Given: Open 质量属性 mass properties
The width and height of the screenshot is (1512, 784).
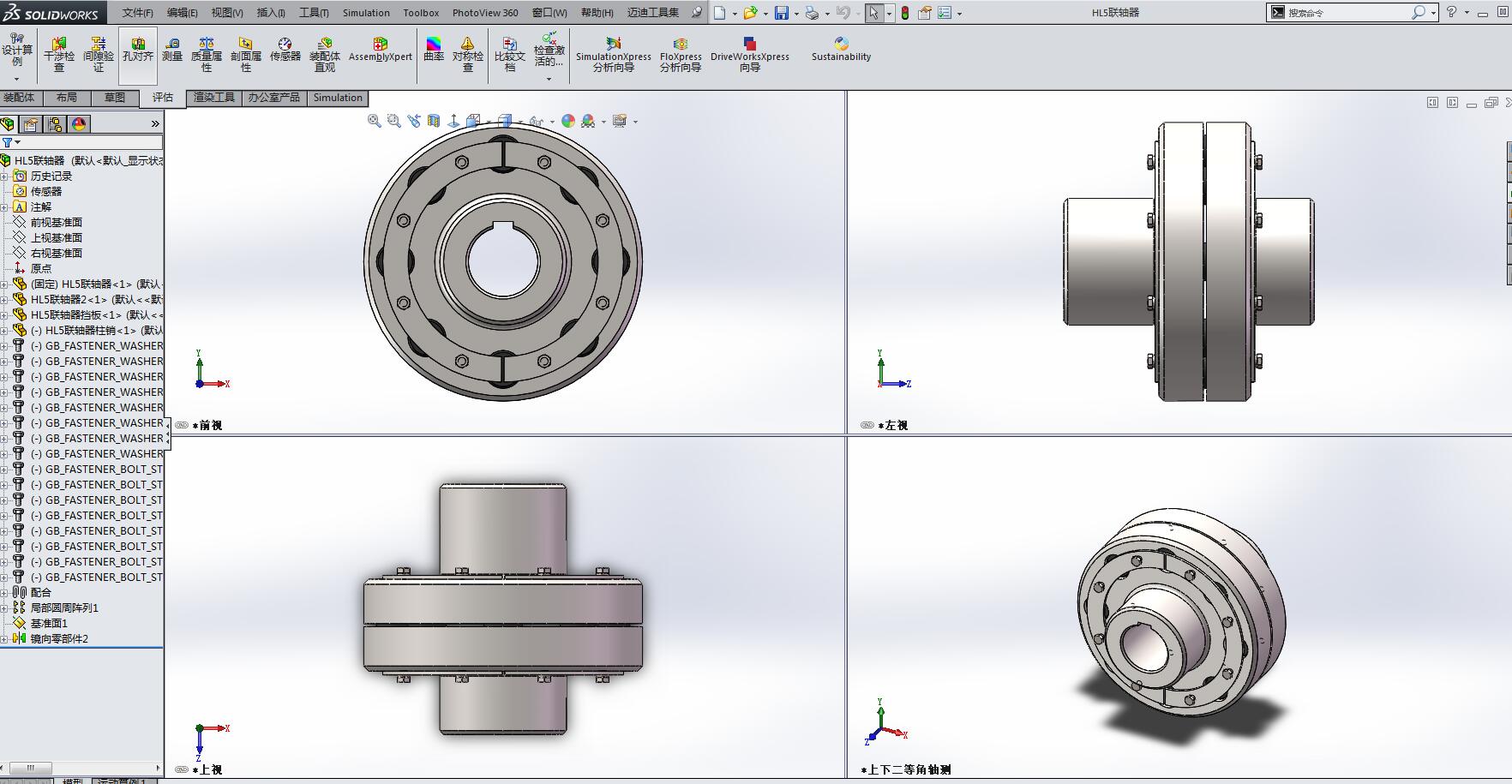Looking at the screenshot, I should [x=207, y=55].
